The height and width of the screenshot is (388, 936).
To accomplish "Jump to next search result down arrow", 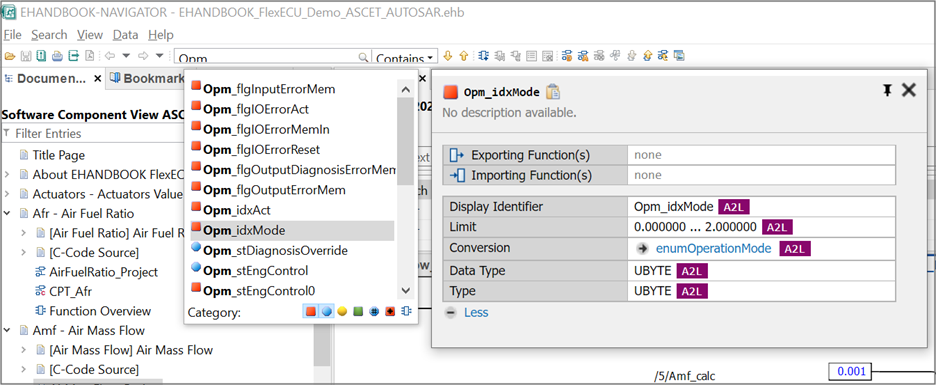I will 447,56.
